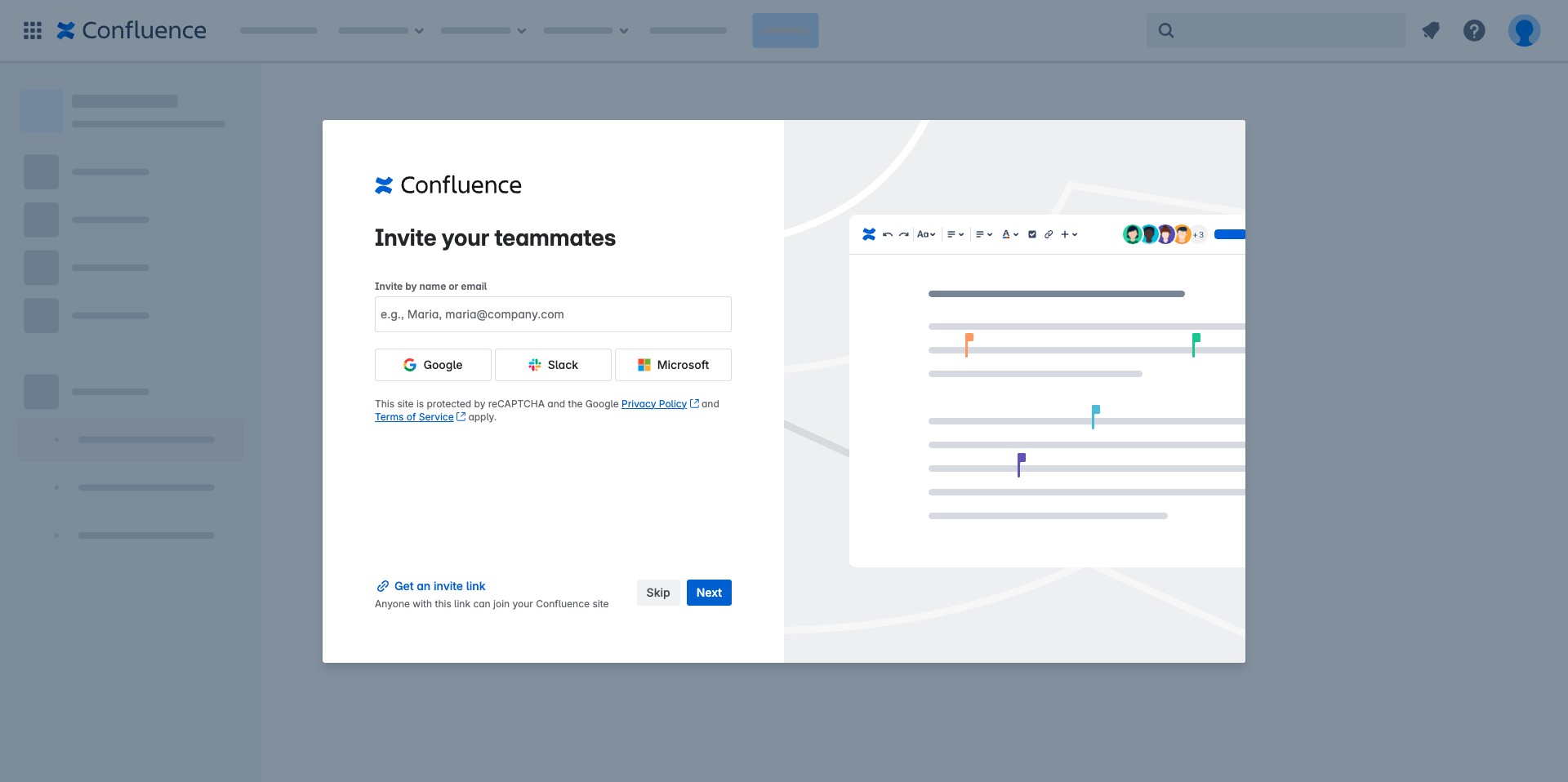Click the "Invite by name or email" label
Viewport: 1568px width, 782px height.
tap(430, 287)
